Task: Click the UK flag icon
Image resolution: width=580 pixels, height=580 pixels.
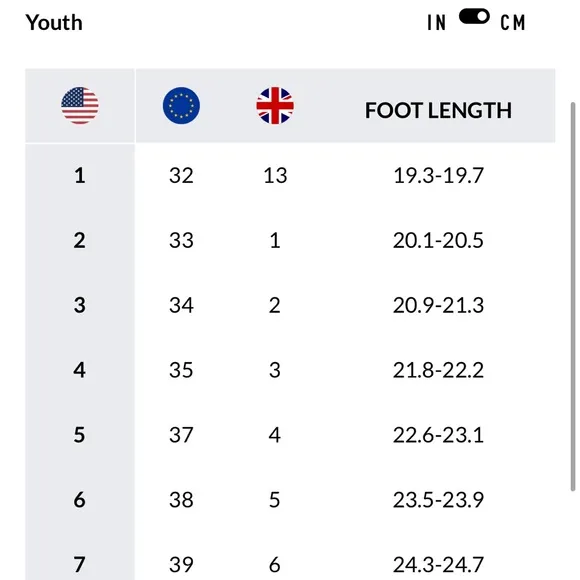Action: click(275, 106)
